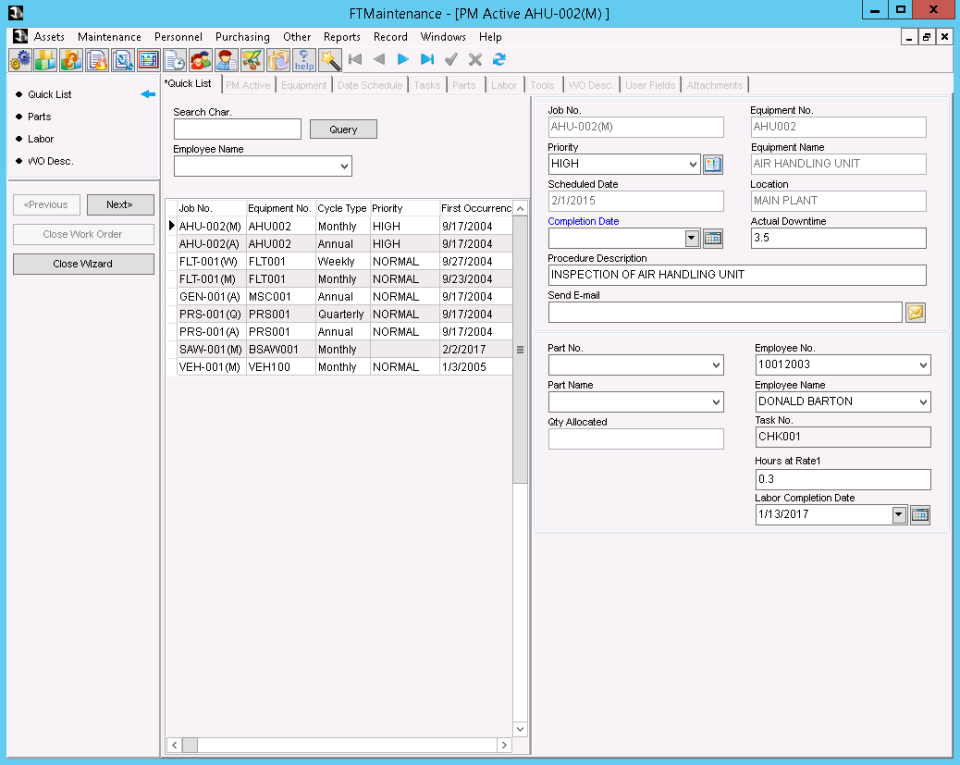Expand the Priority HIGH dropdown

coord(692,164)
